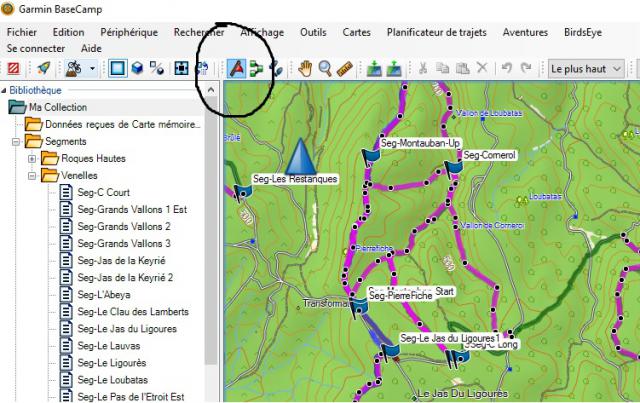This screenshot has height=403, width=640.
Task: Select the cyclist activity profile icon
Action: (x=73, y=69)
